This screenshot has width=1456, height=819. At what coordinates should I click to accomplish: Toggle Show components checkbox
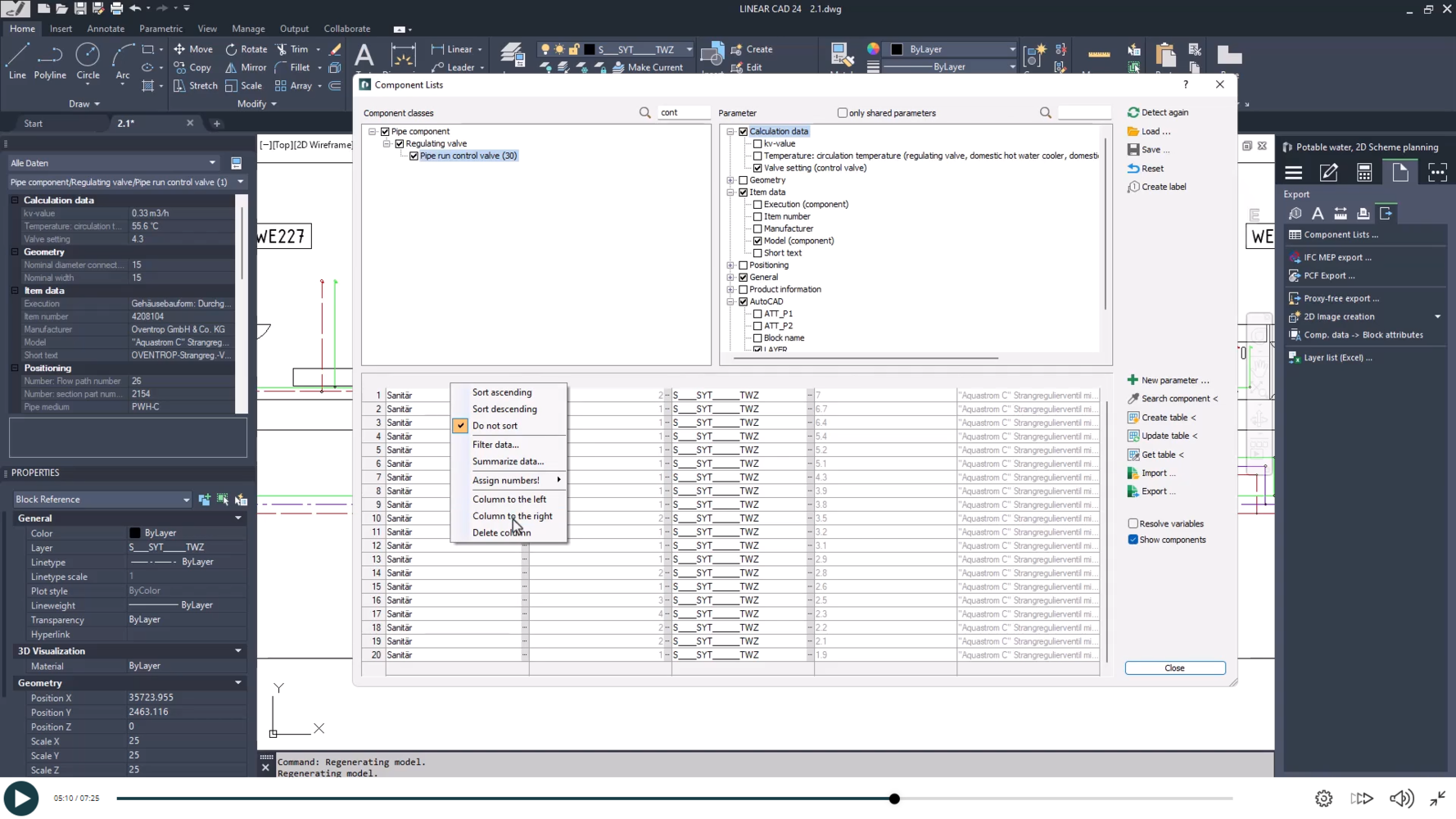coord(1133,540)
